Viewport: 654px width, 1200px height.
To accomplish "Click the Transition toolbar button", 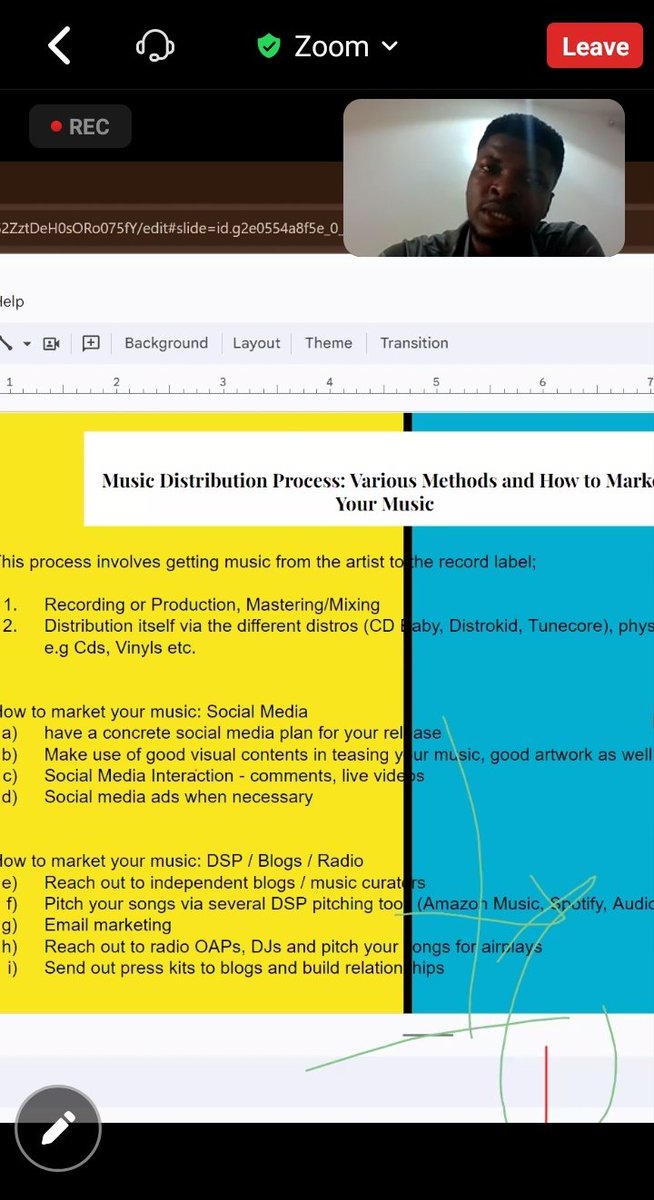I will [414, 343].
